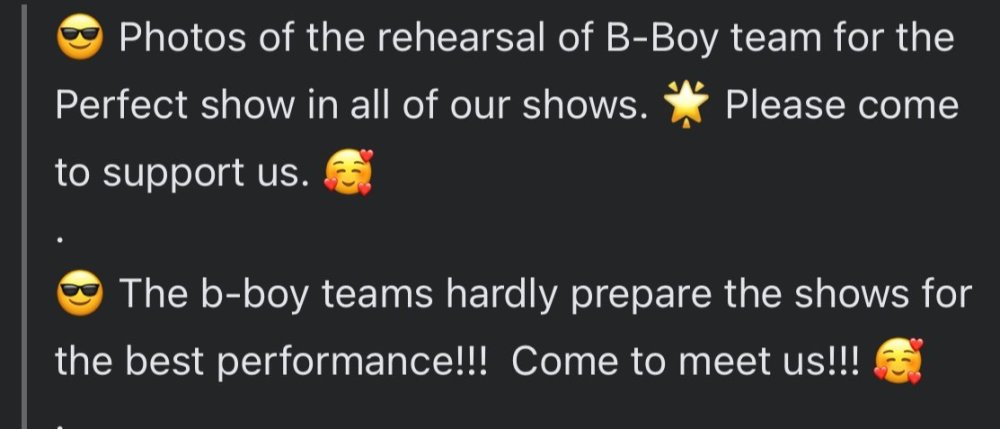Viewport: 1000px width, 429px height.
Task: Click the hearts face emoji after "meet us!!!"
Action: [897, 362]
